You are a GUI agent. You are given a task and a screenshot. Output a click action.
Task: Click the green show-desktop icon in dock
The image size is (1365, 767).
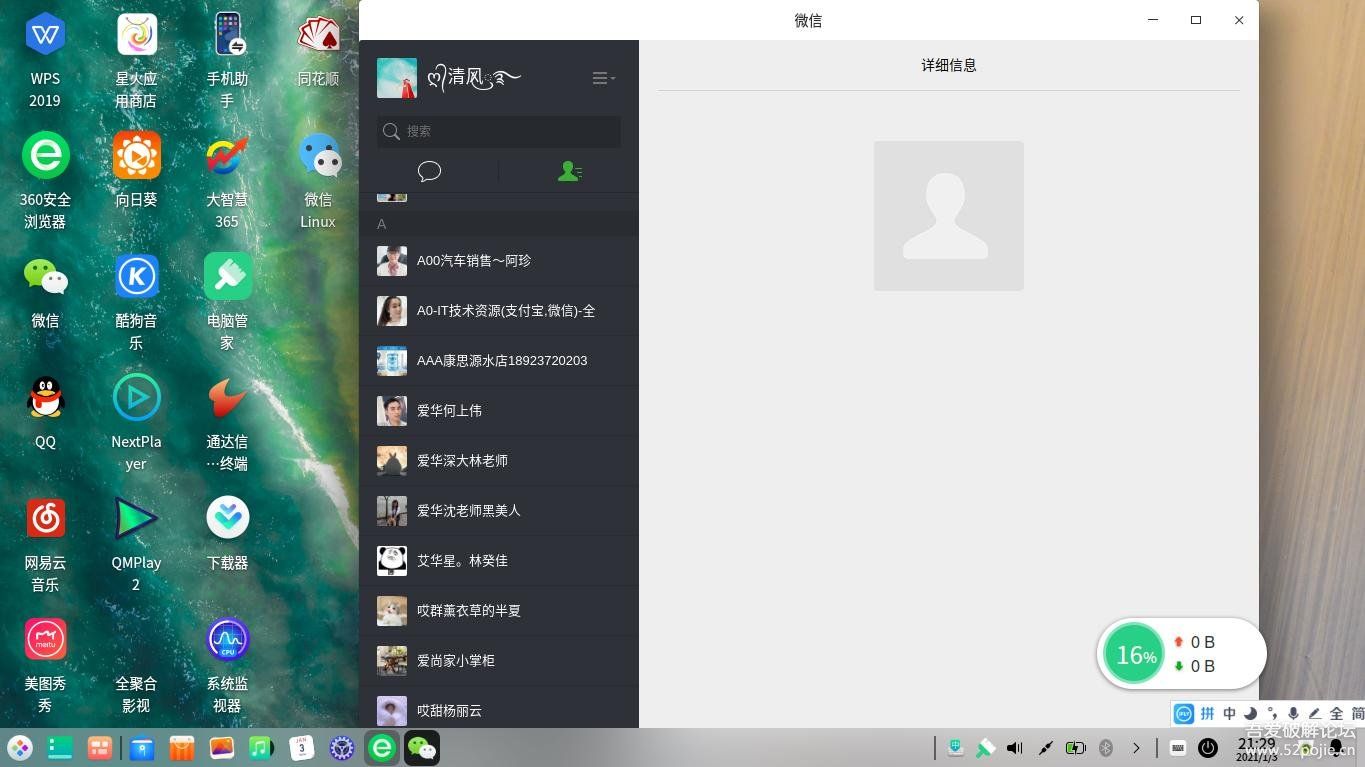tap(60, 748)
